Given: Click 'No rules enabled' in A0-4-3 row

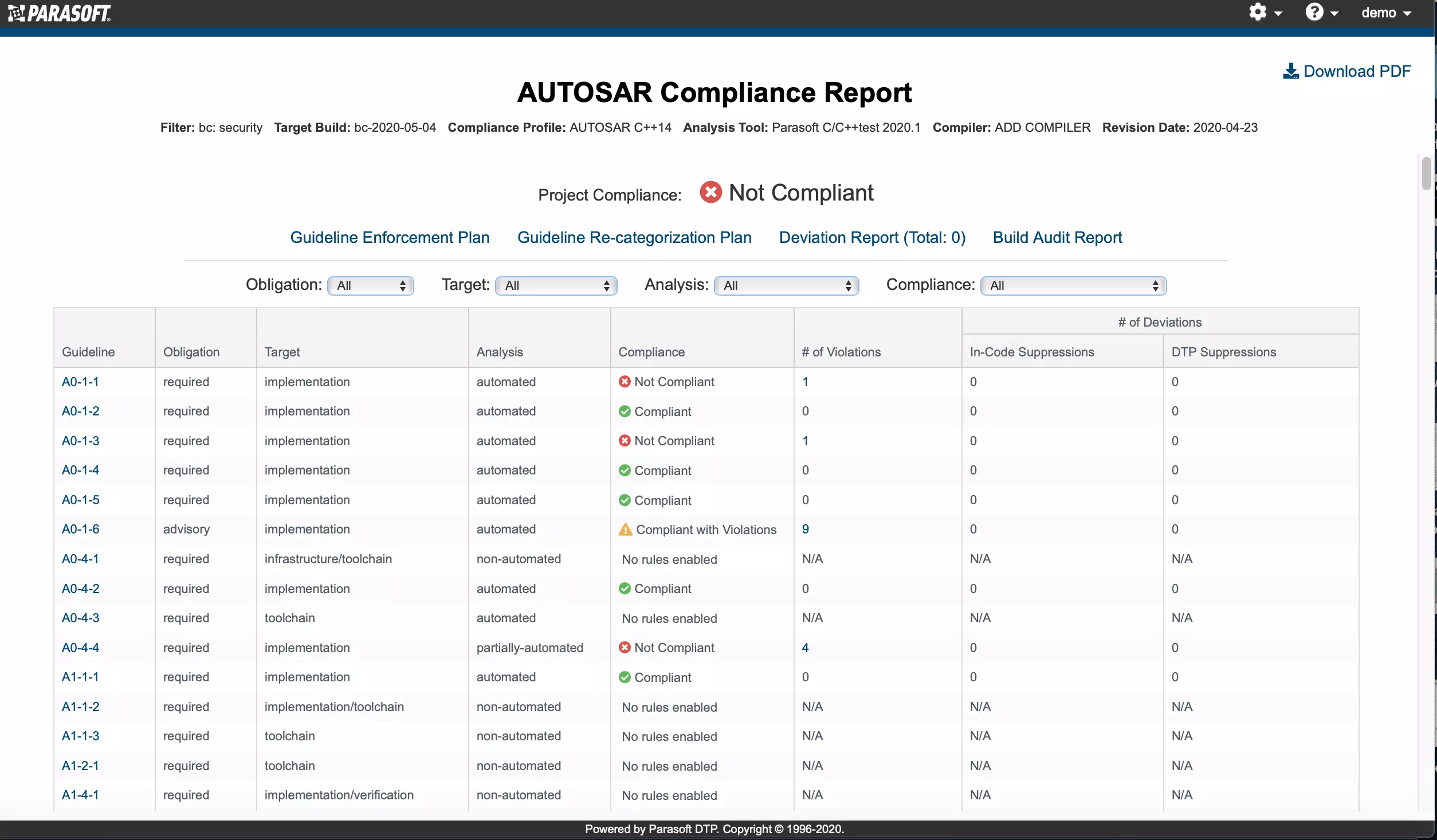Looking at the screenshot, I should click(x=669, y=618).
